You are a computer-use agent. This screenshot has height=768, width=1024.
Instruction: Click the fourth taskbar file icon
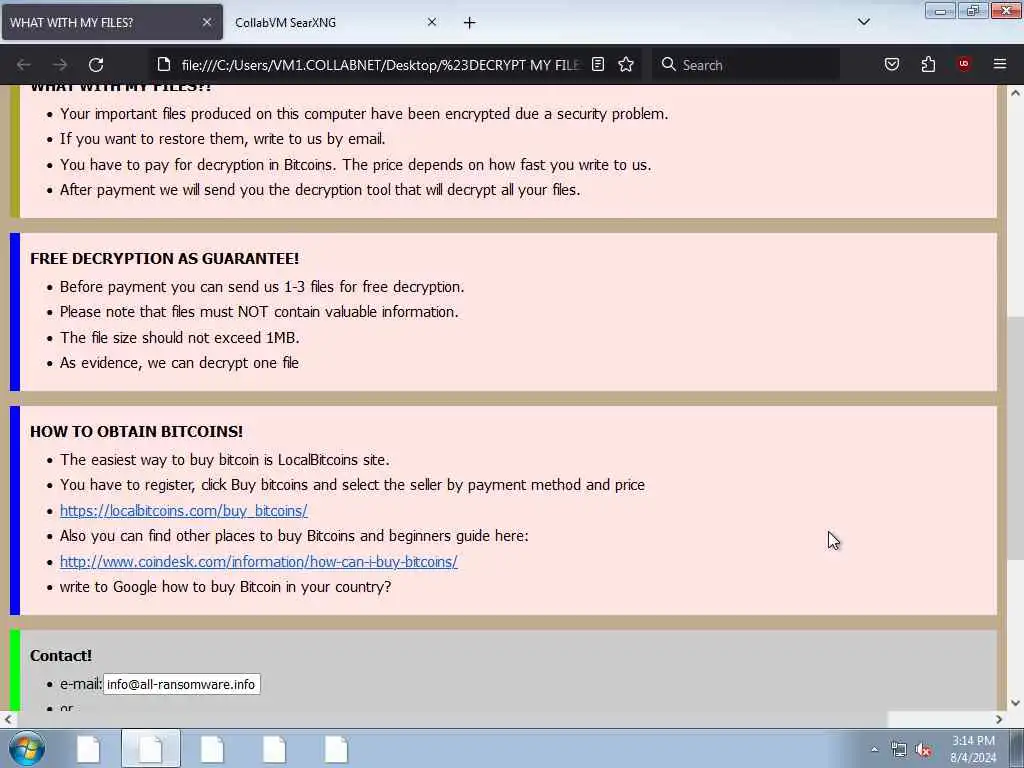(274, 749)
